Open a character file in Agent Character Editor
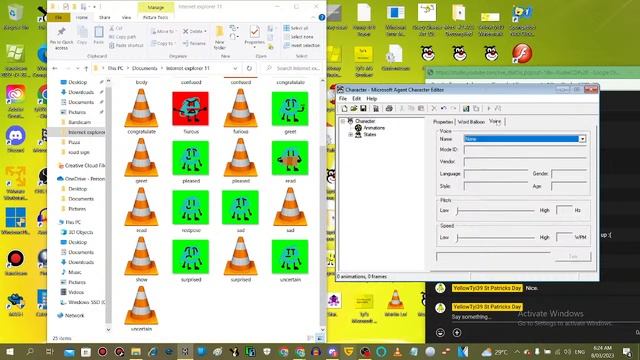Screen dimensions: 640x360 [353, 109]
